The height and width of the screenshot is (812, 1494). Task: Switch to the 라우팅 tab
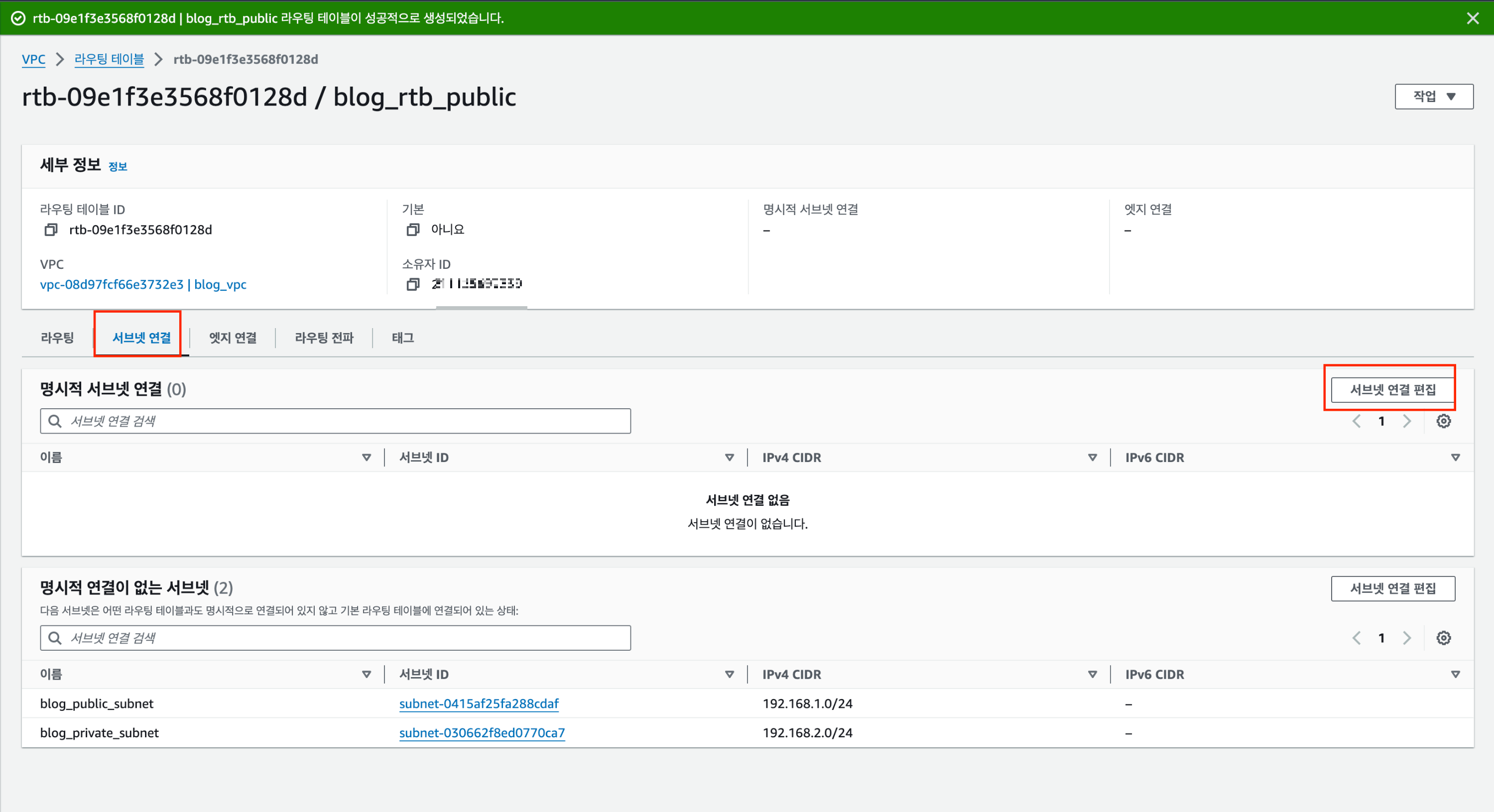point(57,338)
